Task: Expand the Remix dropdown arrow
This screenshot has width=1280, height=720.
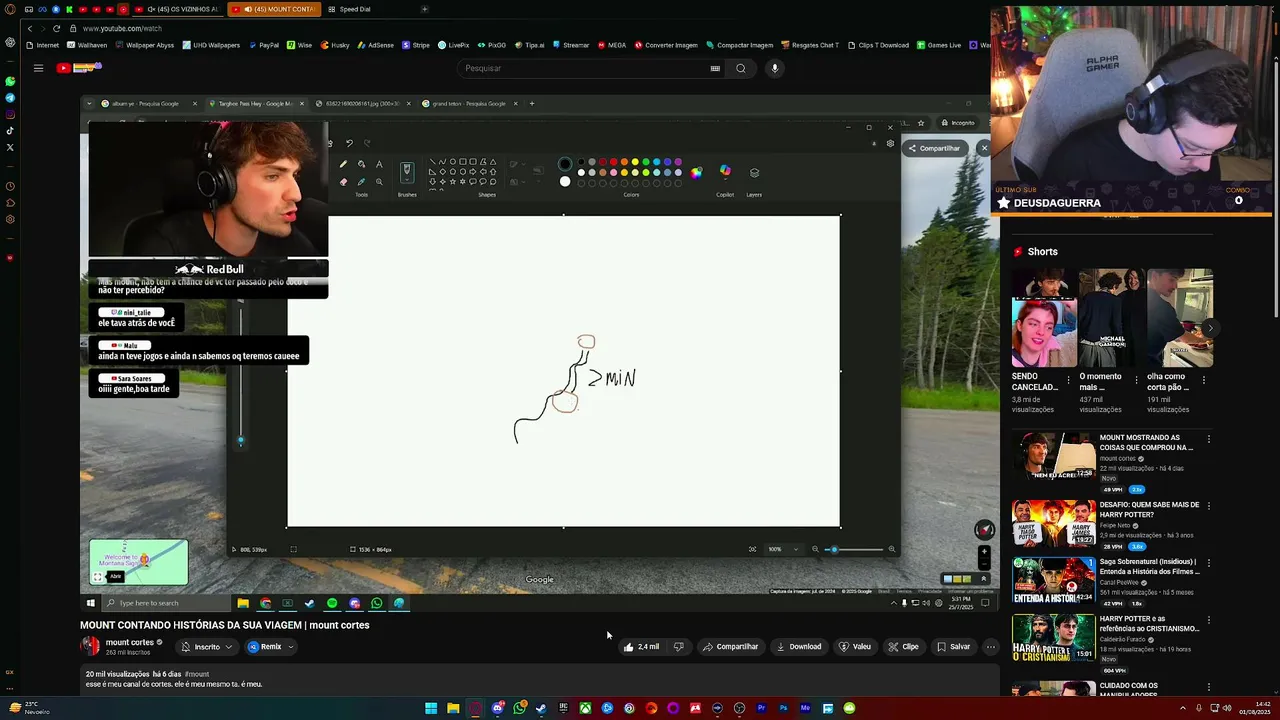Action: (291, 647)
